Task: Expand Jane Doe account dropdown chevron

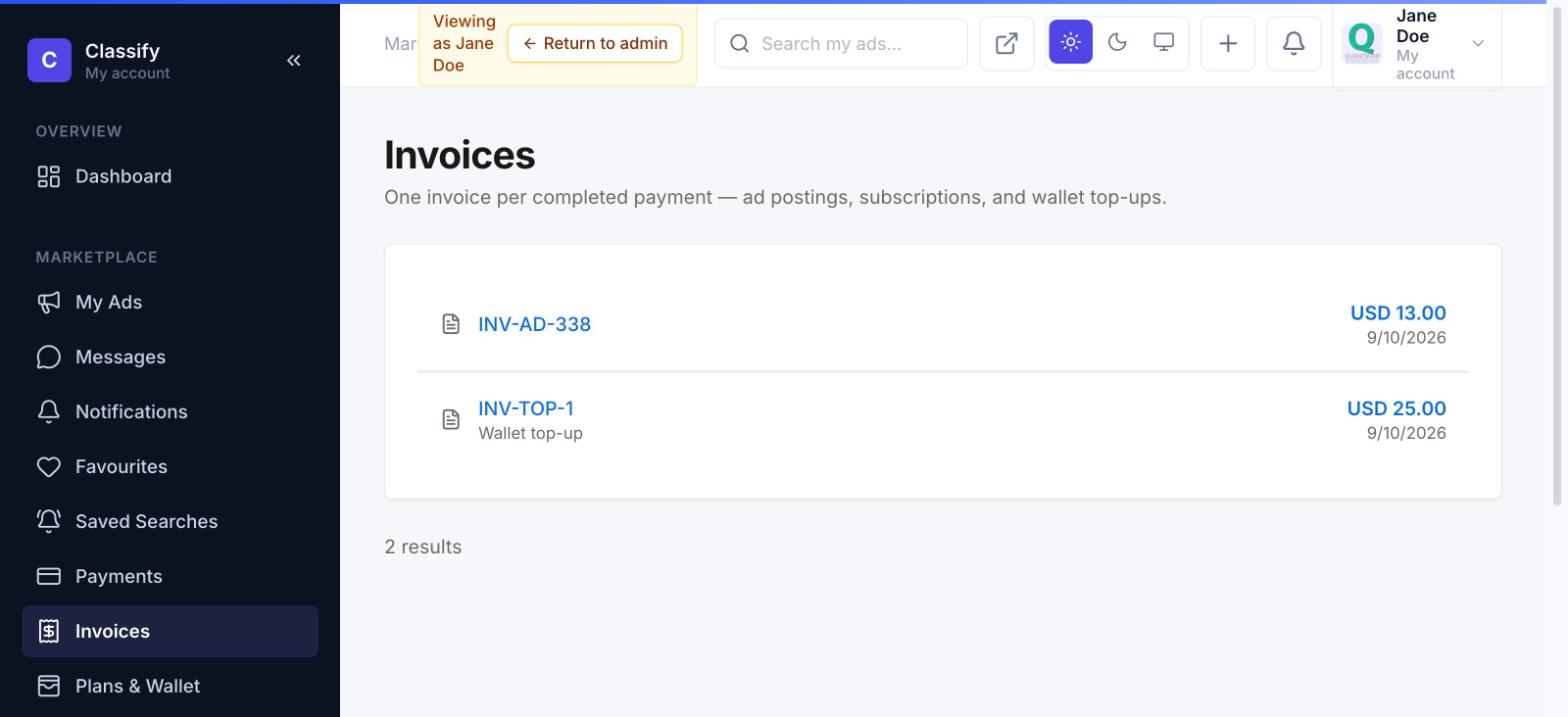Action: pos(1478,43)
